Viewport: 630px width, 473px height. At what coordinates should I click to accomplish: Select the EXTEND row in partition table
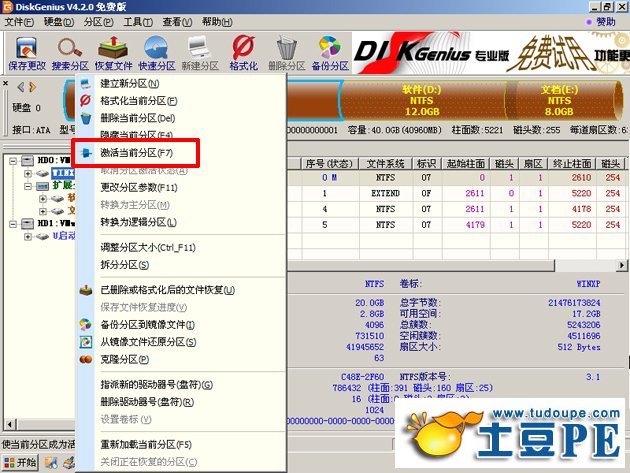tap(458, 193)
